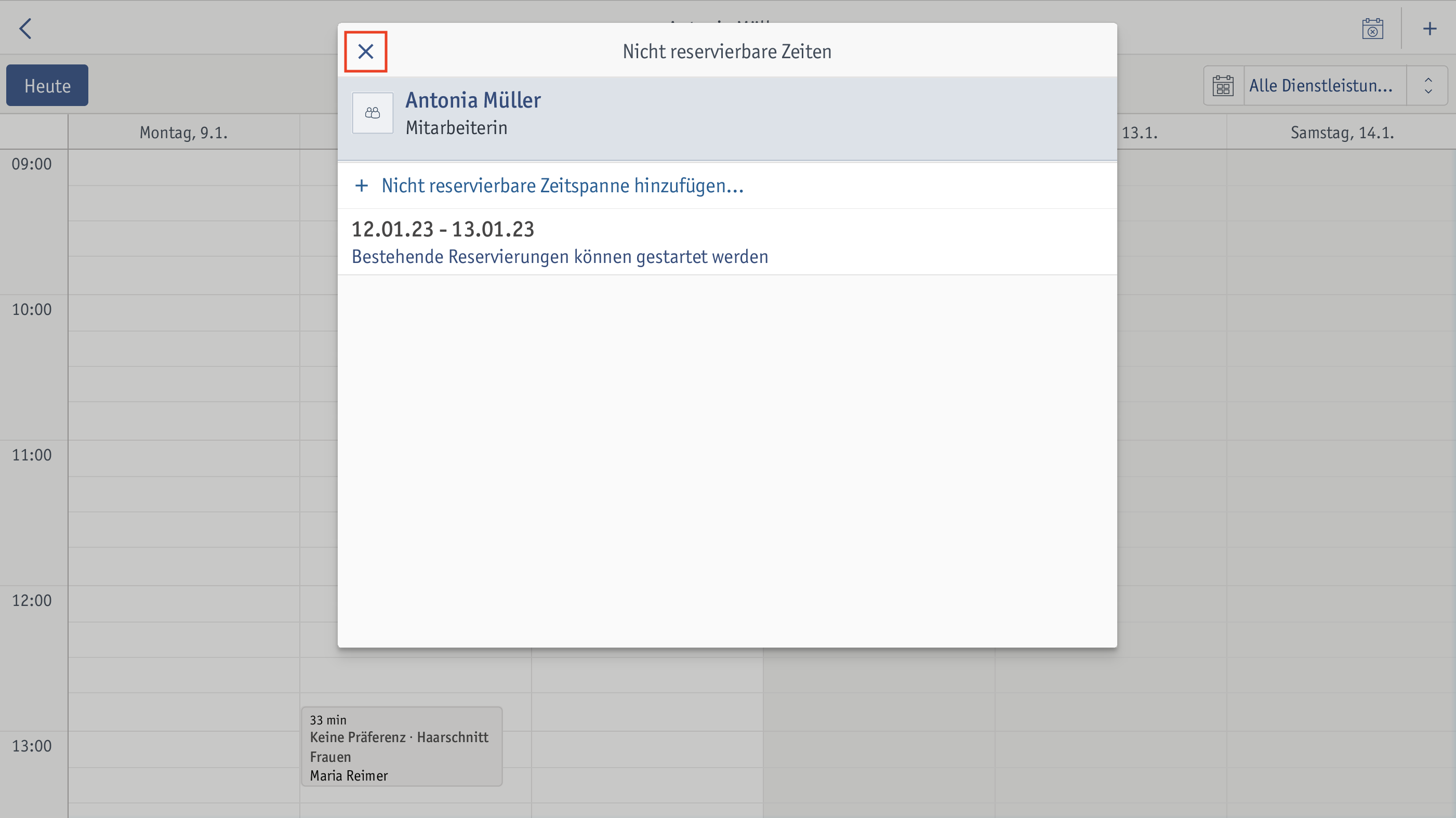Screen dimensions: 1456x818
Task: Click the calendar grid icon beside Alle Dienstleistungen
Action: 1223,85
